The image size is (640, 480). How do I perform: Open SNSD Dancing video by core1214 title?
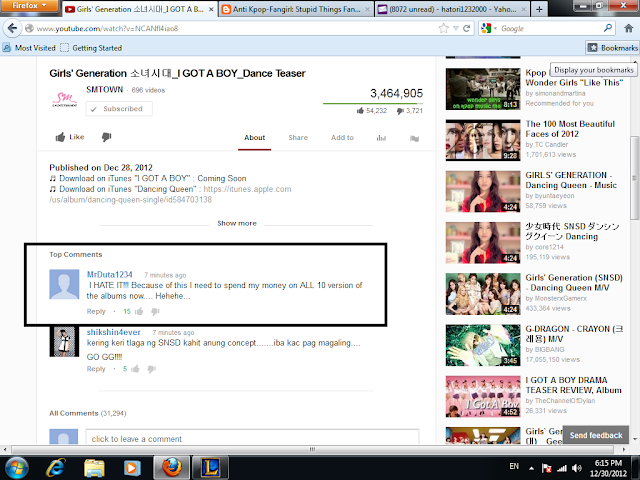tap(572, 231)
